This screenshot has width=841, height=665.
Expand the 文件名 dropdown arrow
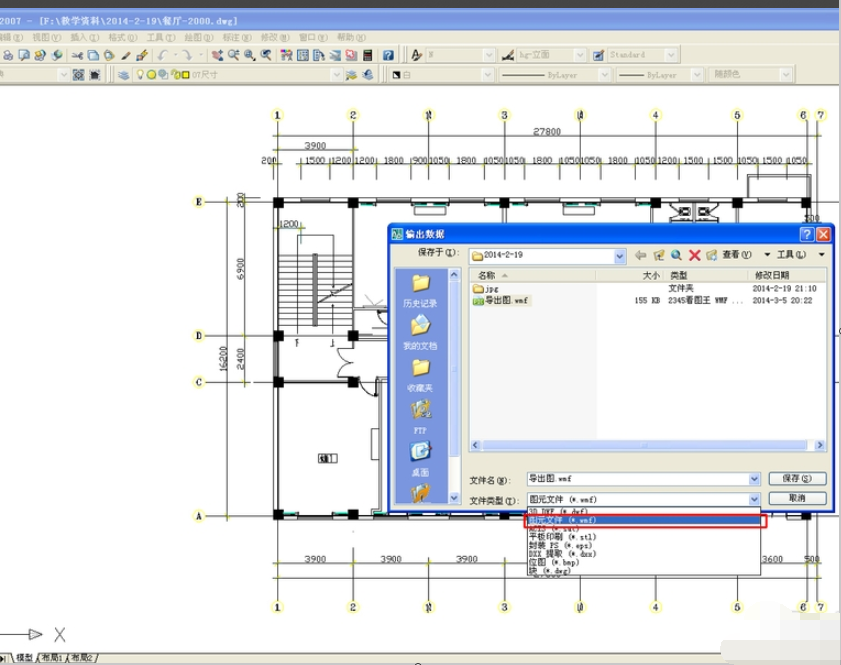754,479
